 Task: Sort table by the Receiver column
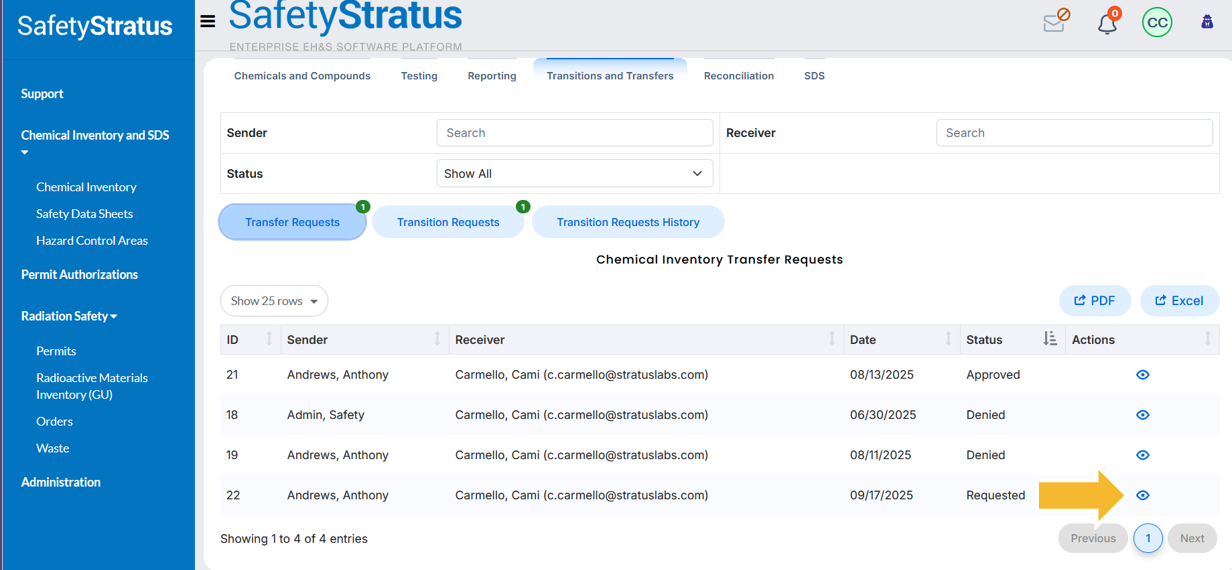coord(646,340)
